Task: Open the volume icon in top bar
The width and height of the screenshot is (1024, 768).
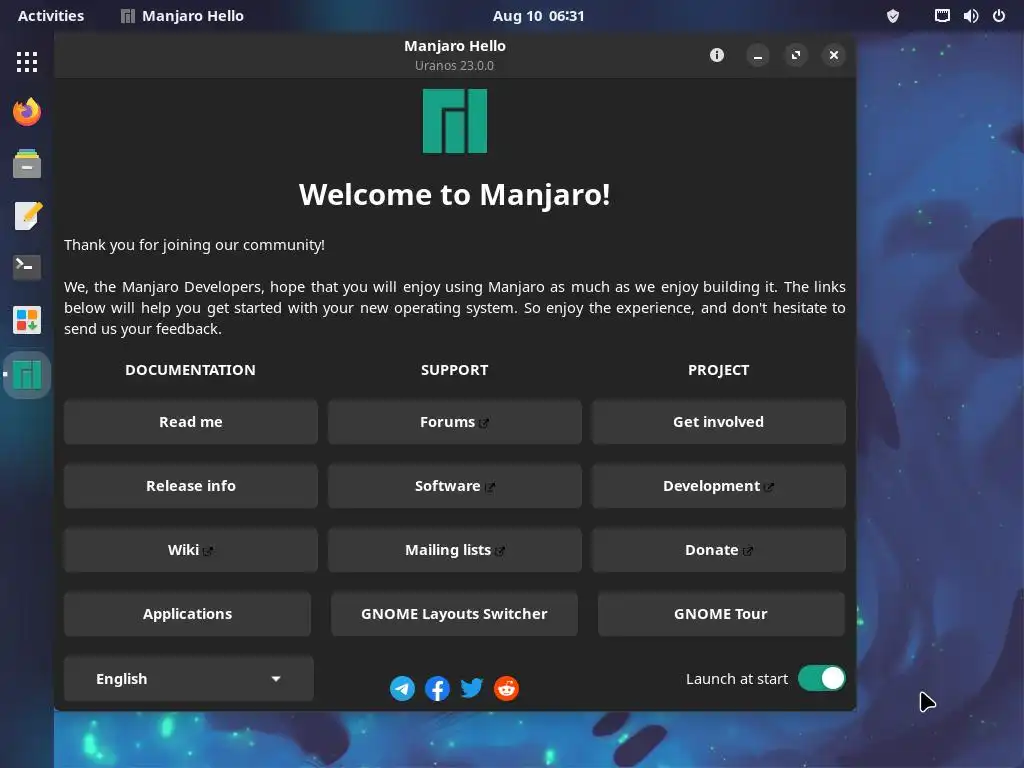Action: tap(970, 16)
